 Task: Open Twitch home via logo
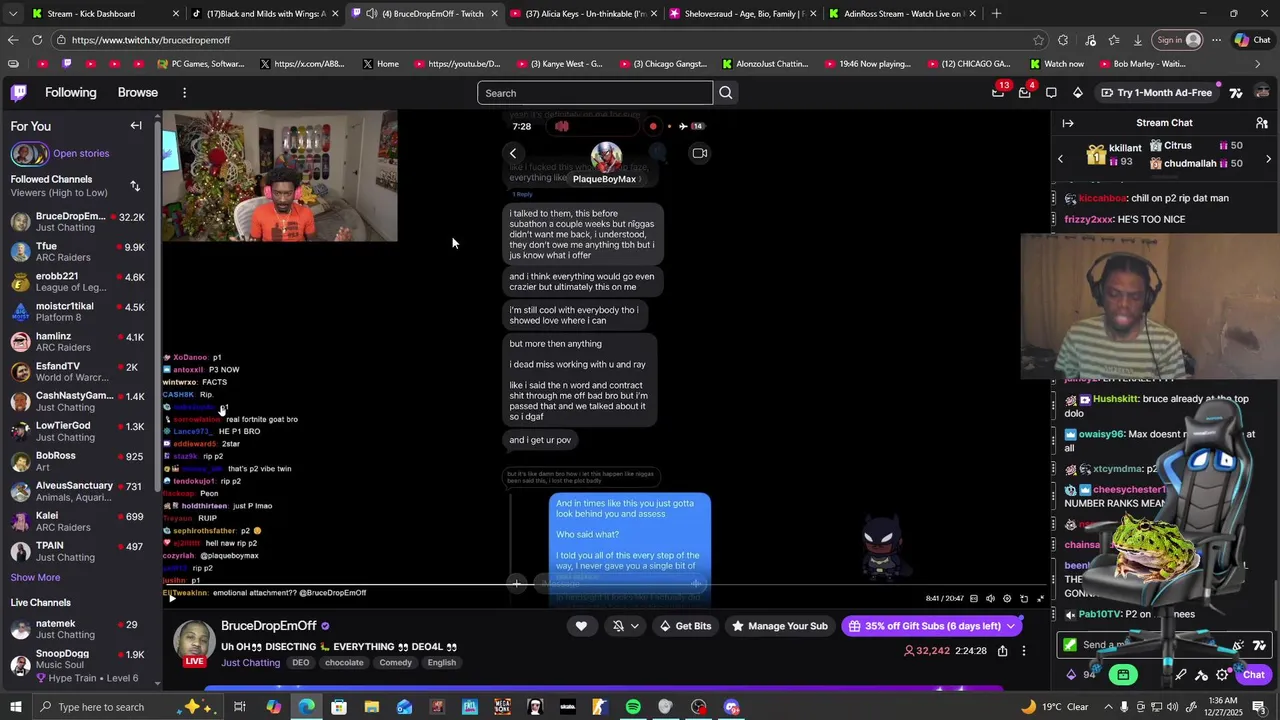point(19,92)
